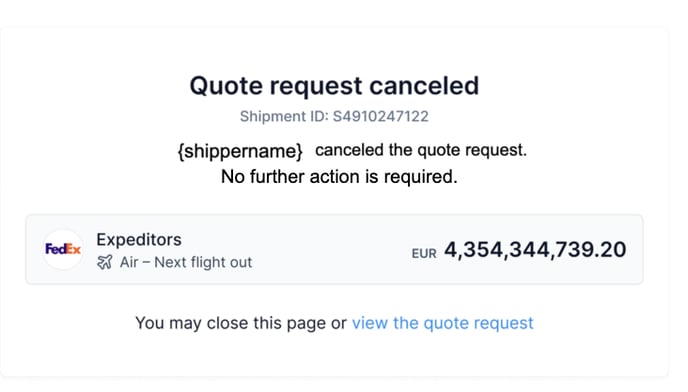Click the Next flight out text

(203, 263)
